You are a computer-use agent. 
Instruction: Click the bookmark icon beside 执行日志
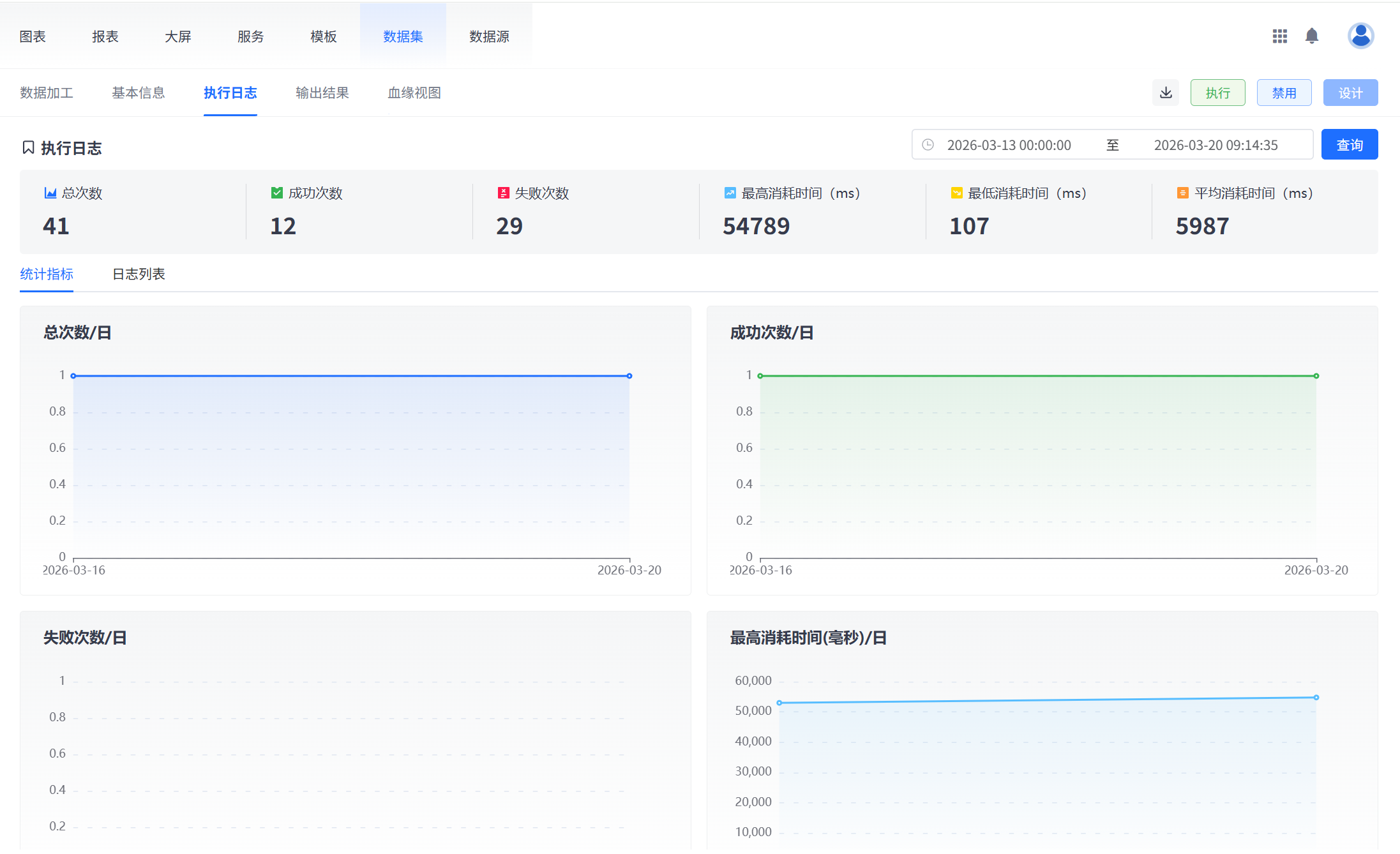pos(28,147)
